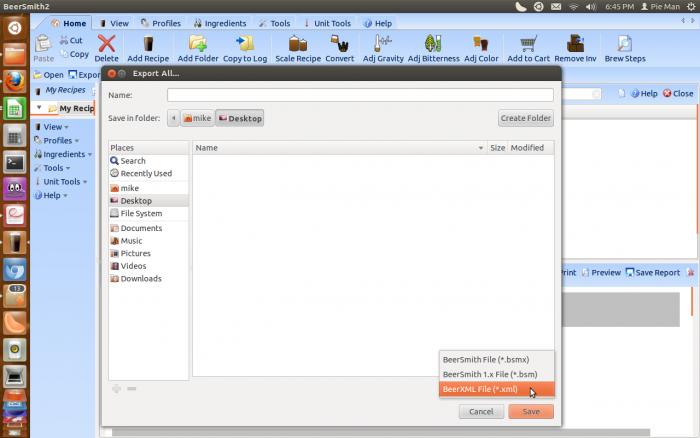
Task: Click the Copy toolbar item
Action: pos(75,54)
